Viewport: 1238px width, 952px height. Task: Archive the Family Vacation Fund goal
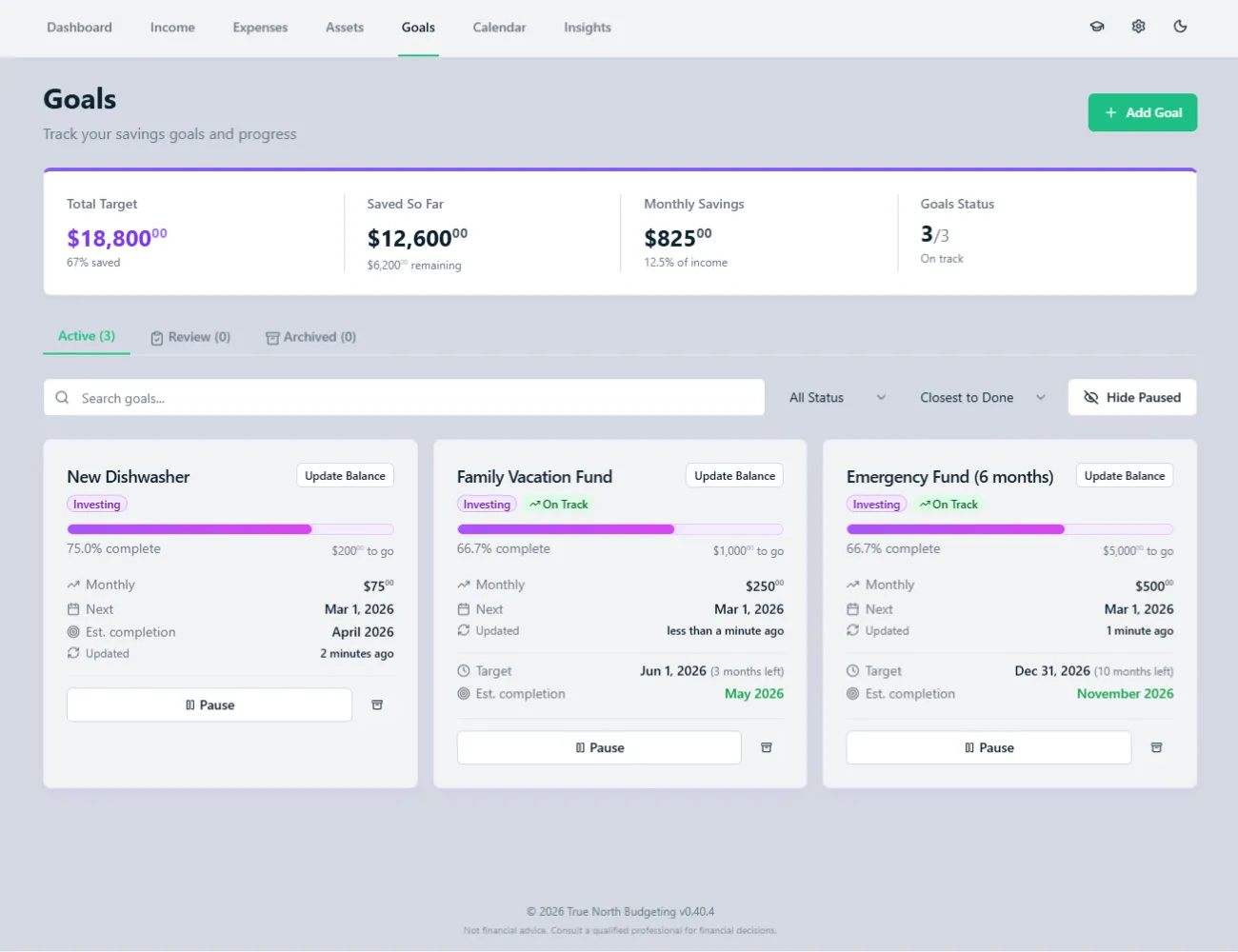pos(767,747)
